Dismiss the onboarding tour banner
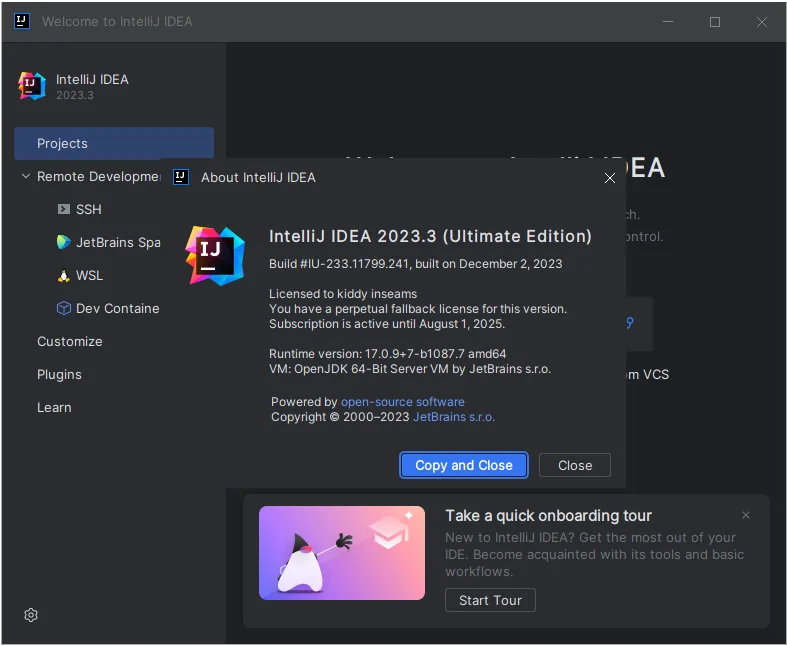 [746, 515]
